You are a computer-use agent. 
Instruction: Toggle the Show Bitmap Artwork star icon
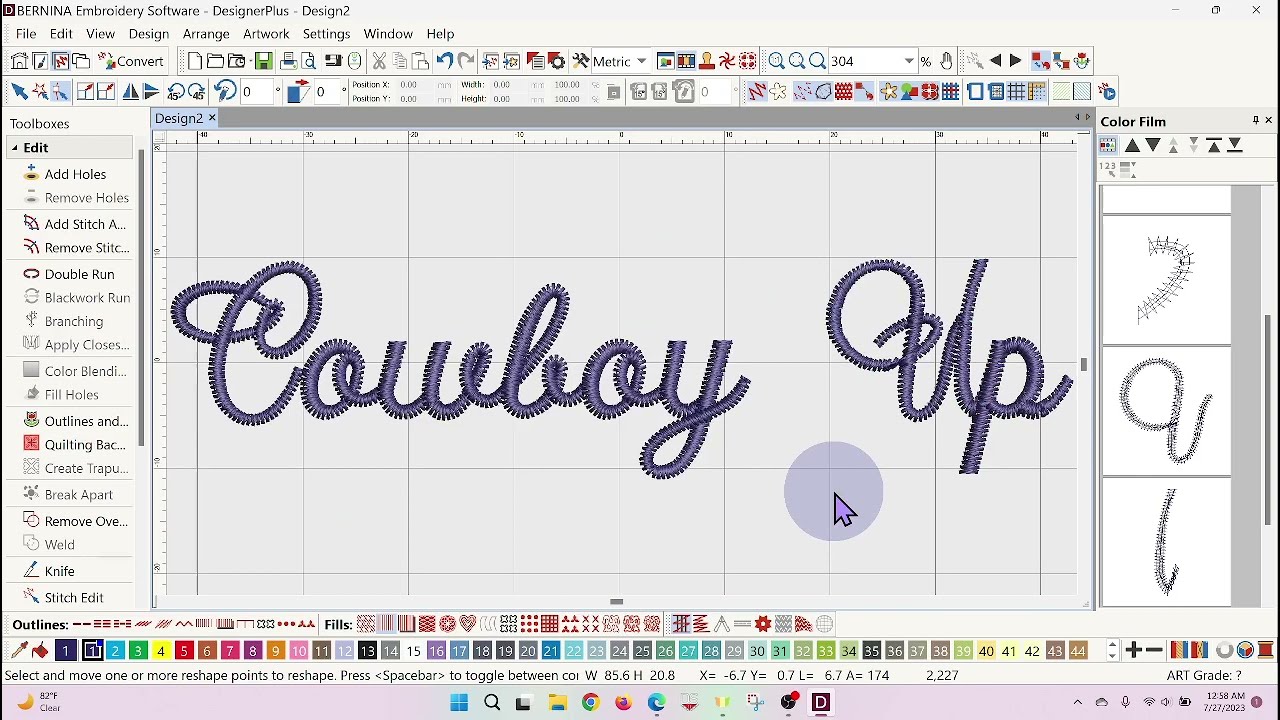(x=888, y=92)
